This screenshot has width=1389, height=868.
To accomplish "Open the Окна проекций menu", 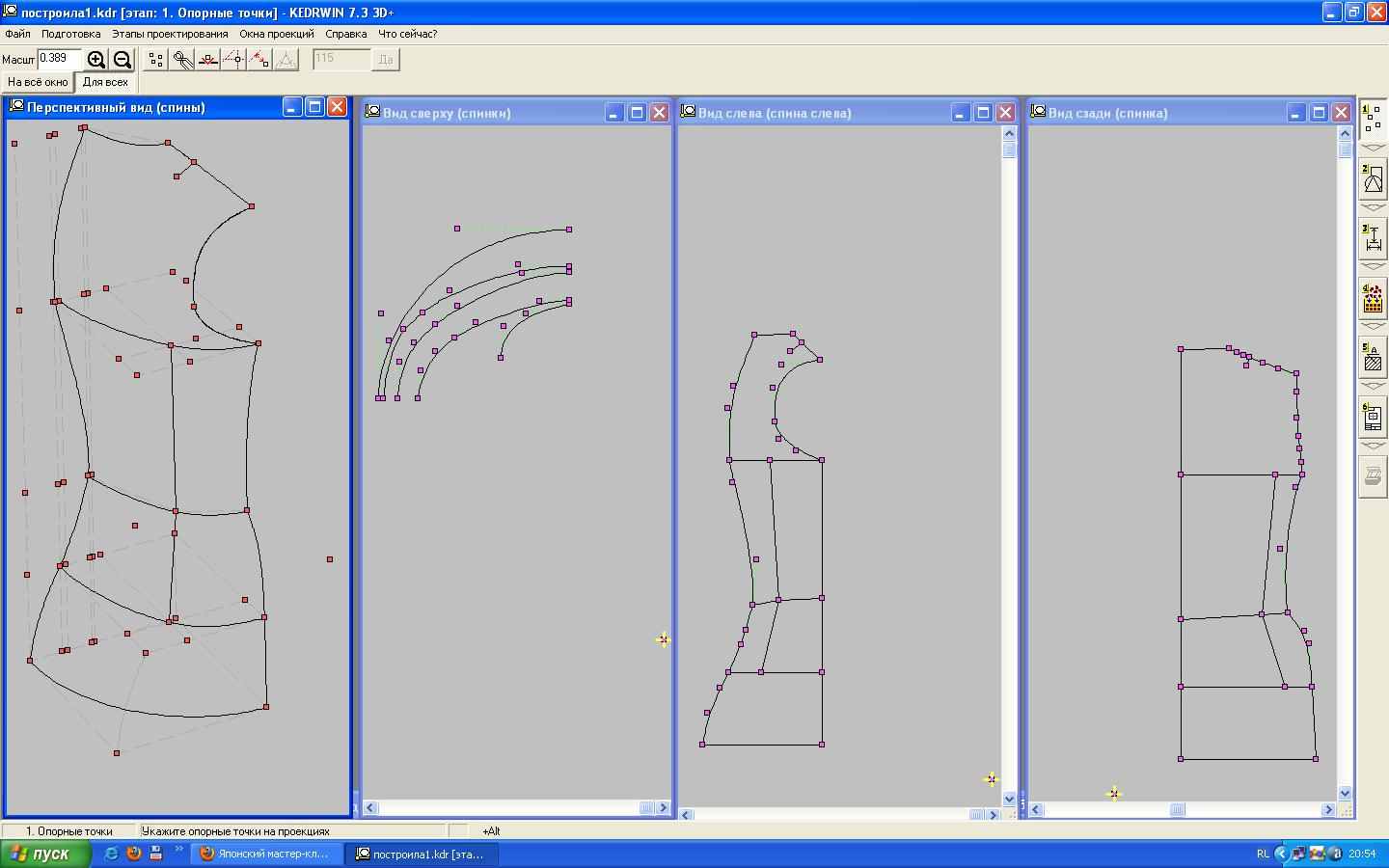I will (x=277, y=34).
